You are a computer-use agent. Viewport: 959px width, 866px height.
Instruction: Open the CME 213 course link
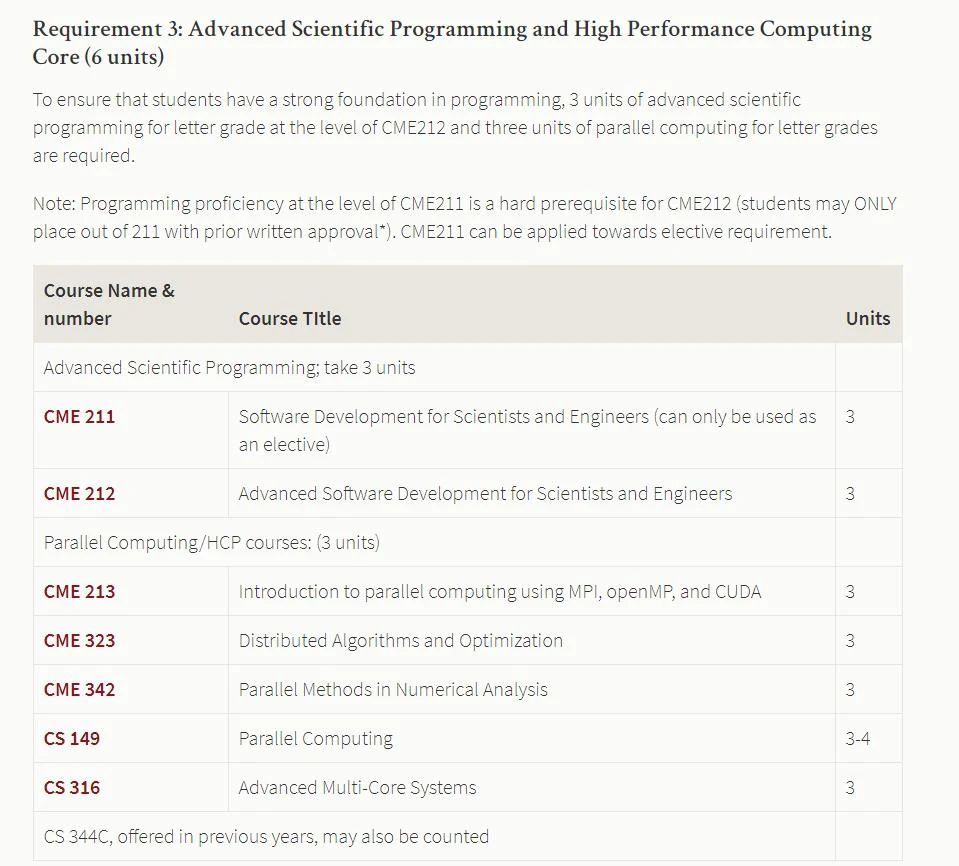point(80,591)
